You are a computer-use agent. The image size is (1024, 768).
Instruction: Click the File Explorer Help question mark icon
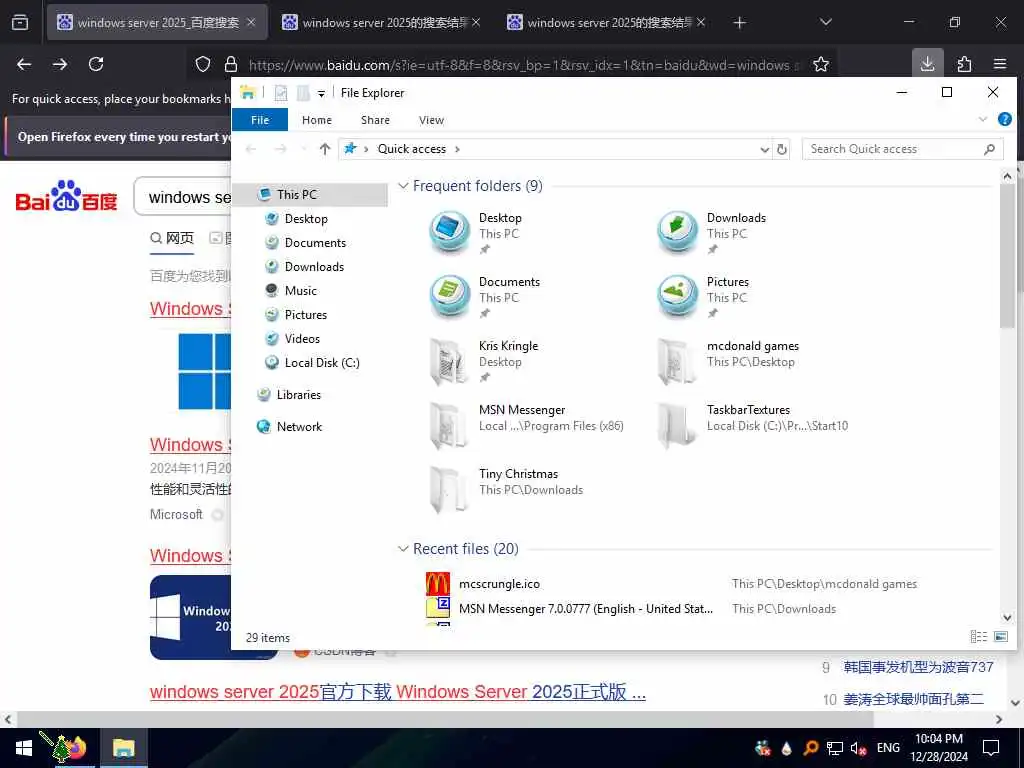pos(1004,120)
